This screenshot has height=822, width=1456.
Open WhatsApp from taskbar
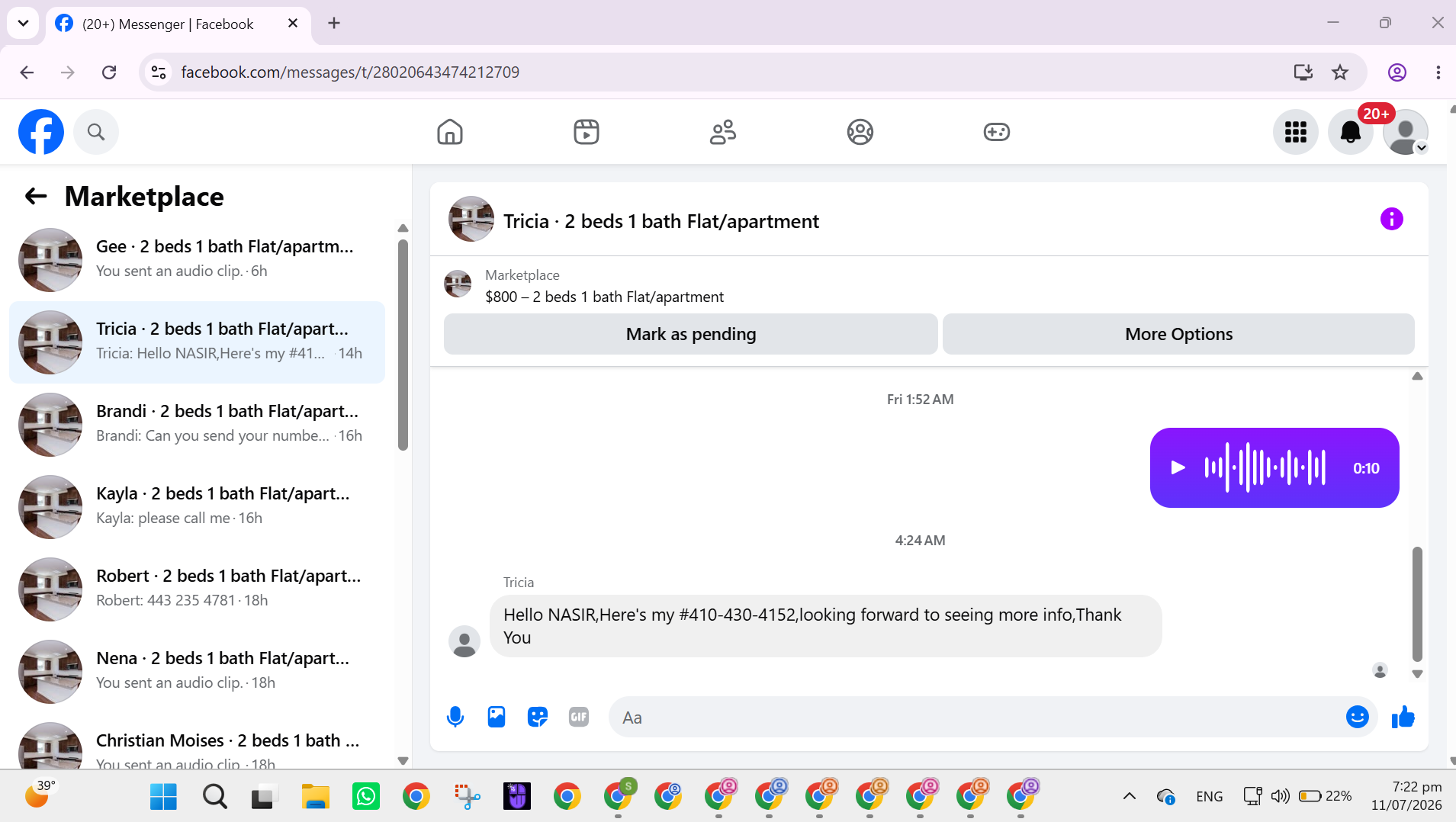(366, 797)
